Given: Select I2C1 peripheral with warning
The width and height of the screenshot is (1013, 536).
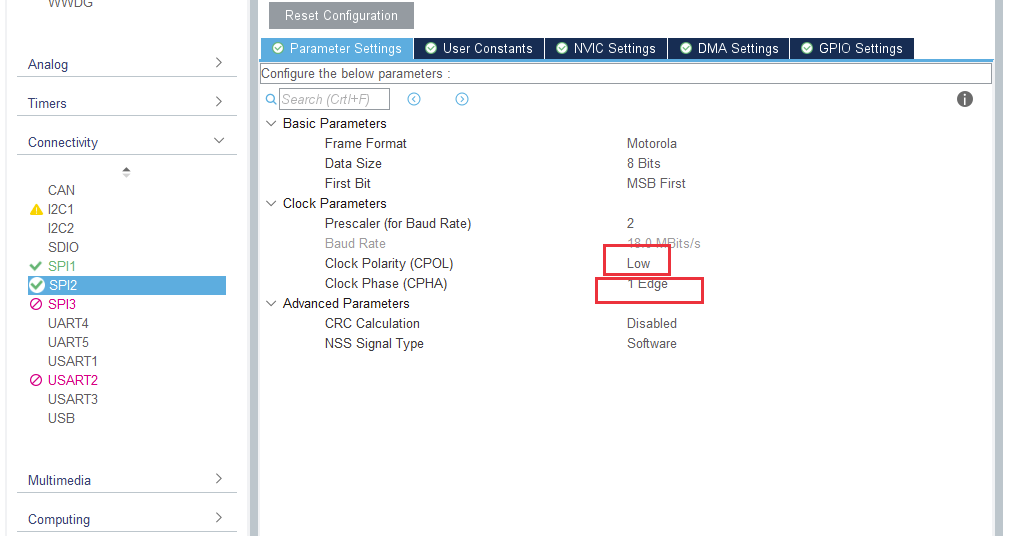Looking at the screenshot, I should [x=61, y=209].
